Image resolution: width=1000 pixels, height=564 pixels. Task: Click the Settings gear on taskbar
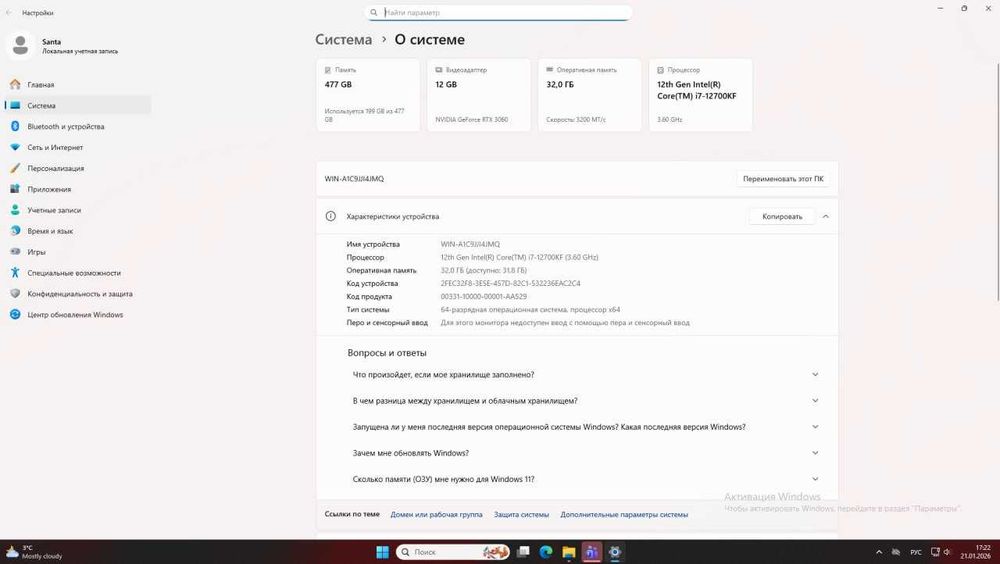pos(615,552)
